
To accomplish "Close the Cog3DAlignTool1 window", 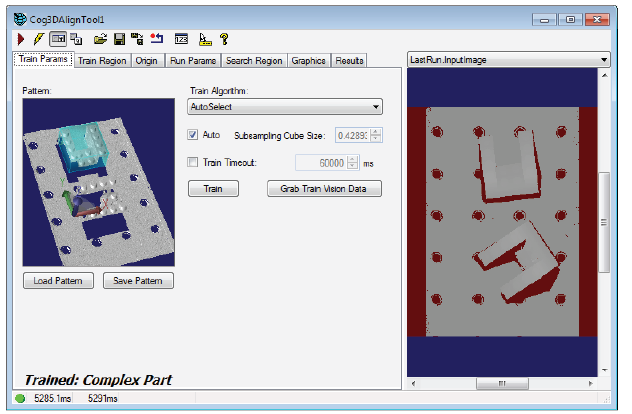I will 597,19.
